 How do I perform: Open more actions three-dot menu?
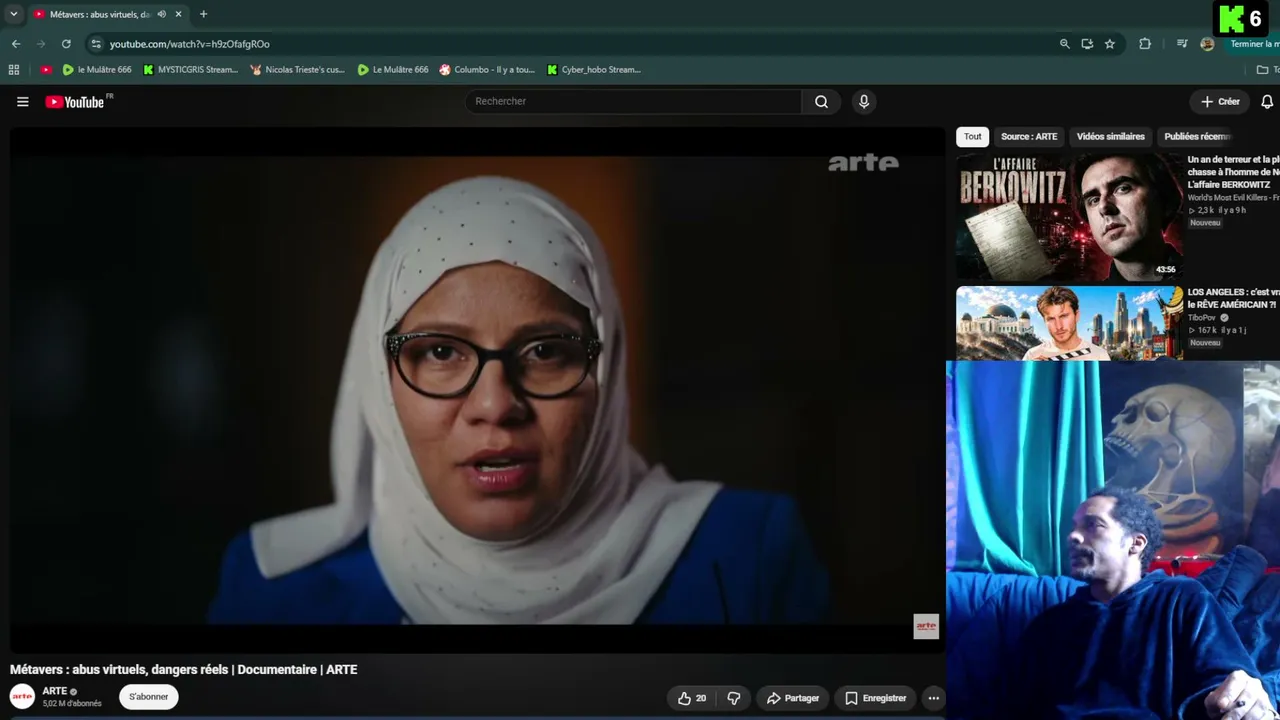click(x=933, y=698)
